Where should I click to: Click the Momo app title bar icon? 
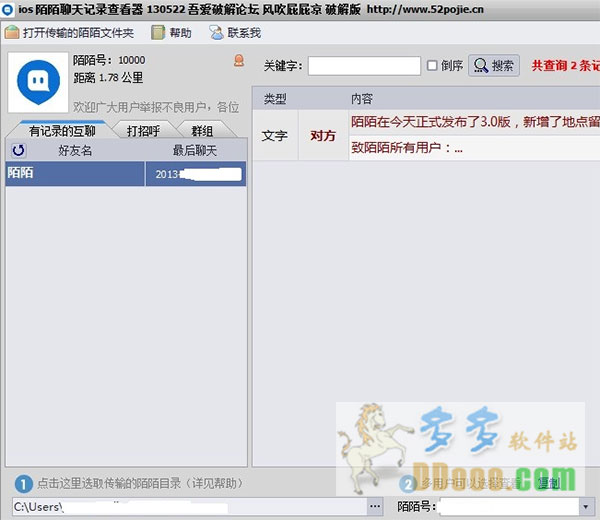point(7,9)
